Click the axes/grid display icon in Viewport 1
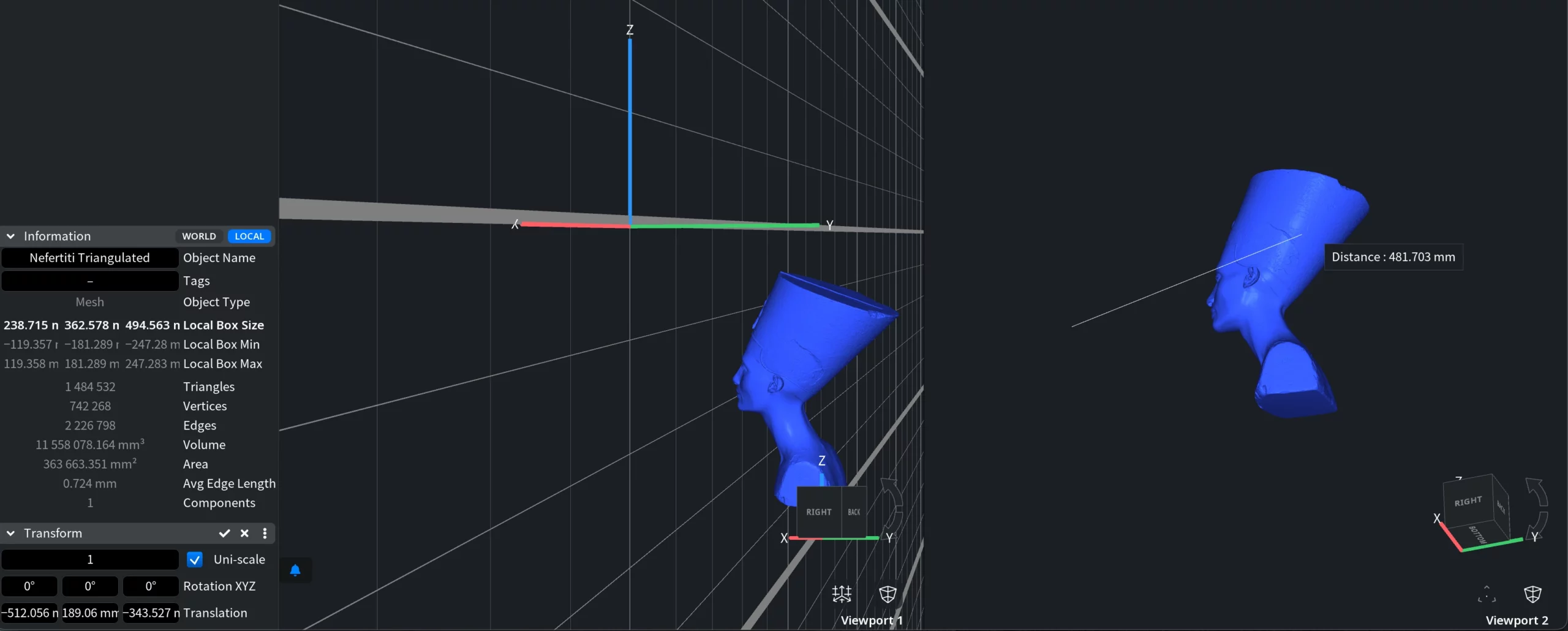 click(842, 594)
